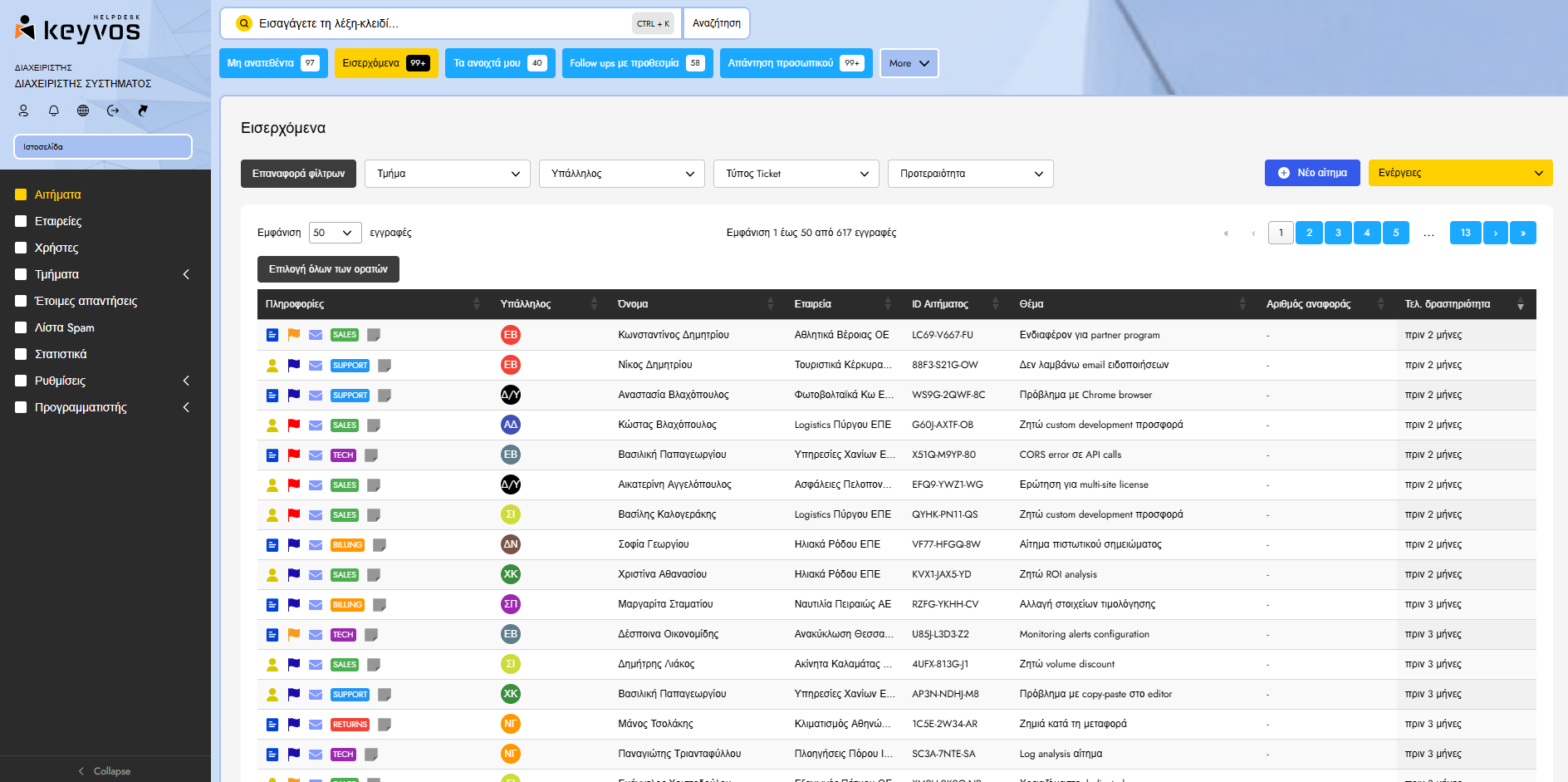Click the ΧΚ avatar in Χριστίνα Αθανασίου row
The width and height of the screenshot is (1568, 782).
511,574
